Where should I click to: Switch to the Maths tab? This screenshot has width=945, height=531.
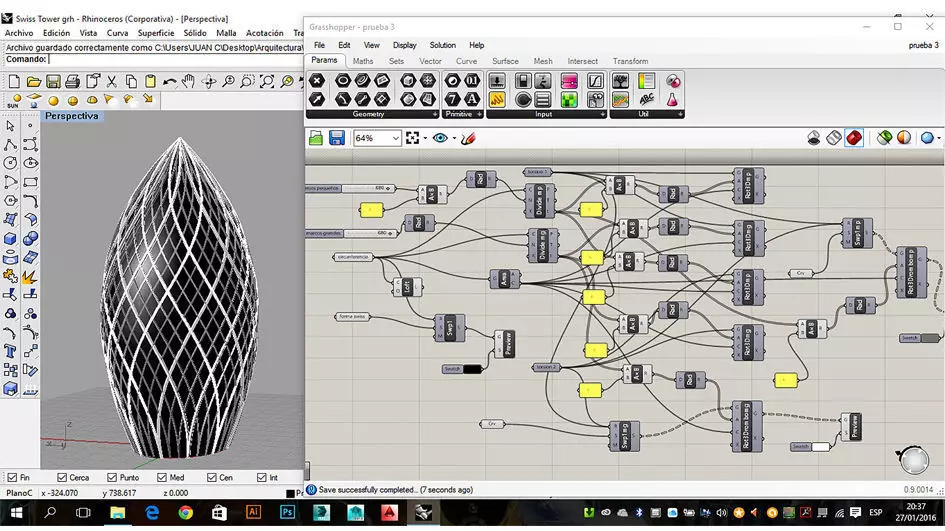(x=363, y=61)
